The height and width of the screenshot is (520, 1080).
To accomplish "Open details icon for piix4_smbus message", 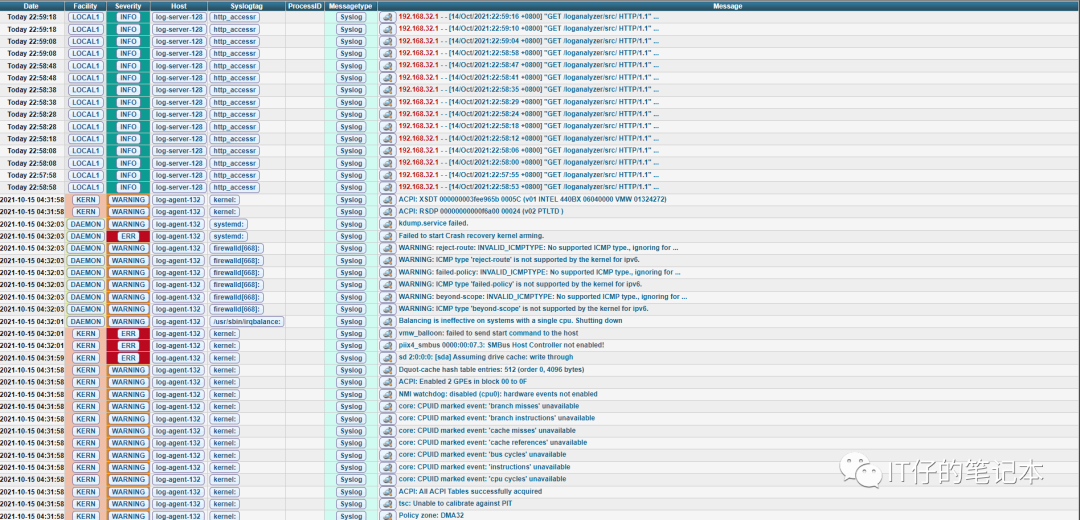I will [x=388, y=346].
